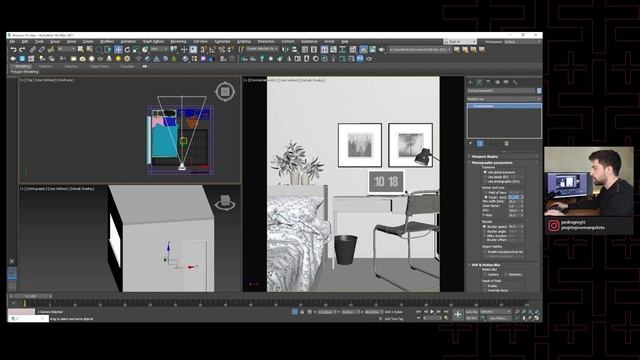Switch to the Modify command panel tab

point(479,82)
